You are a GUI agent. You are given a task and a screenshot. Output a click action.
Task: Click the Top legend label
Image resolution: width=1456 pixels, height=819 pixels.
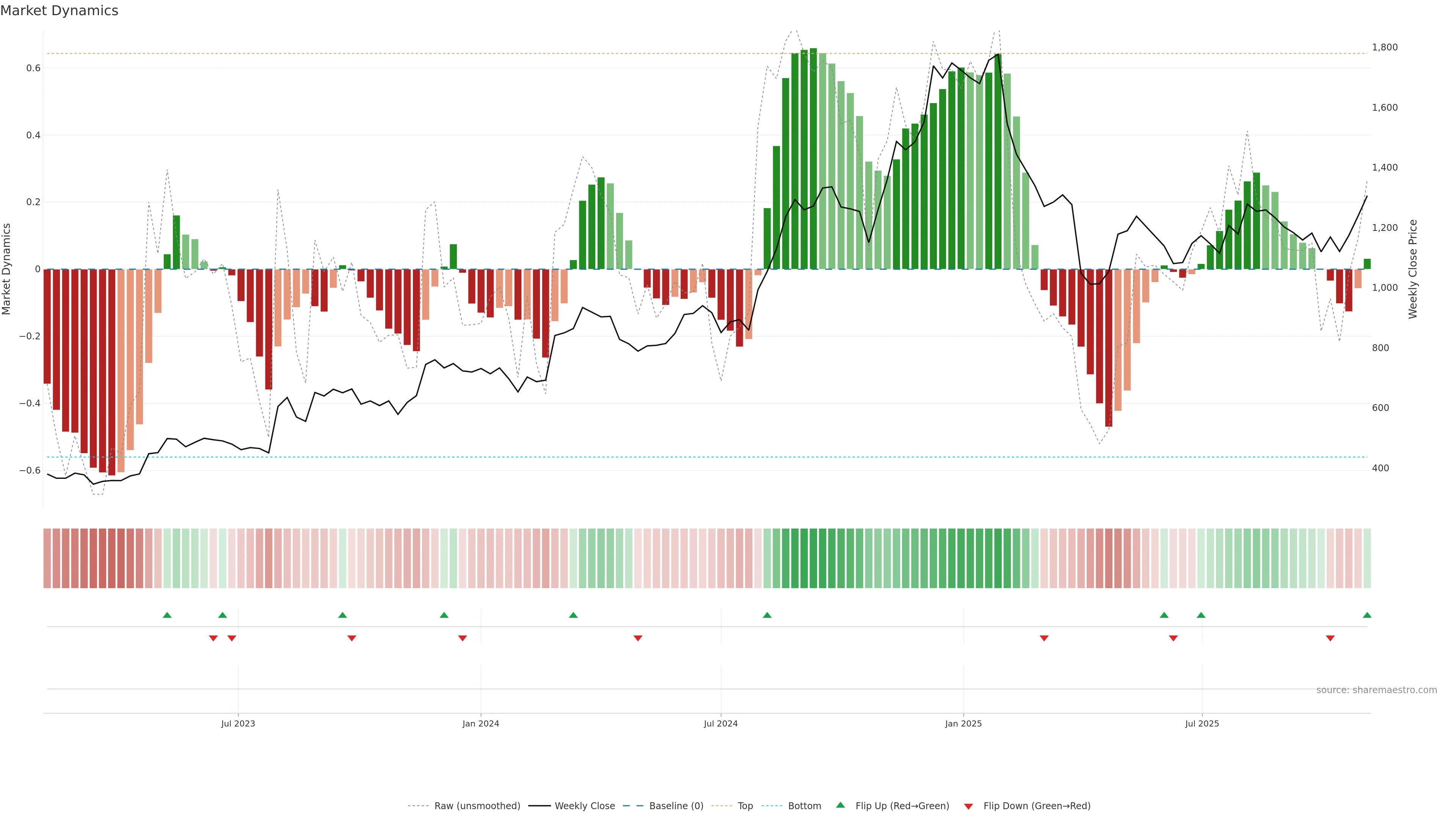tap(745, 806)
